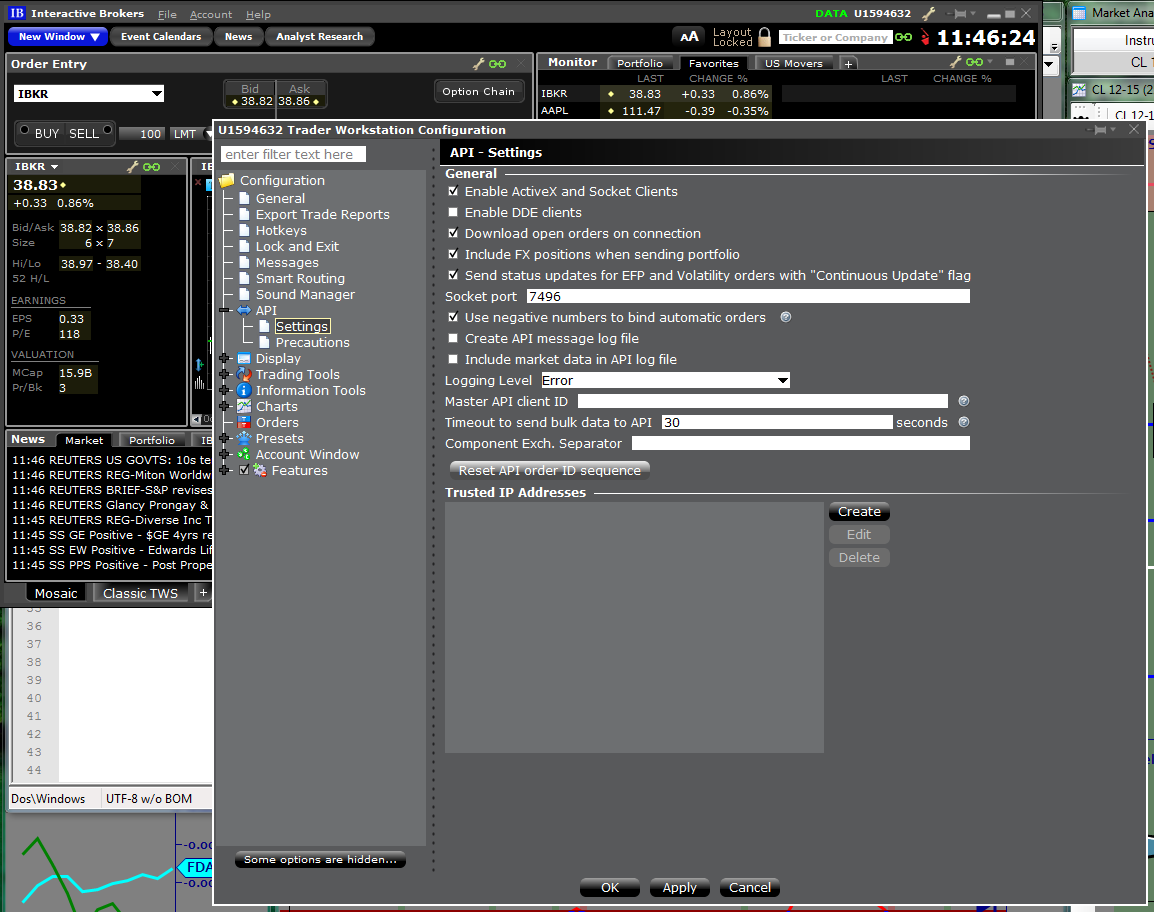Open Monitor panel wrench configuration icon

(x=955, y=62)
